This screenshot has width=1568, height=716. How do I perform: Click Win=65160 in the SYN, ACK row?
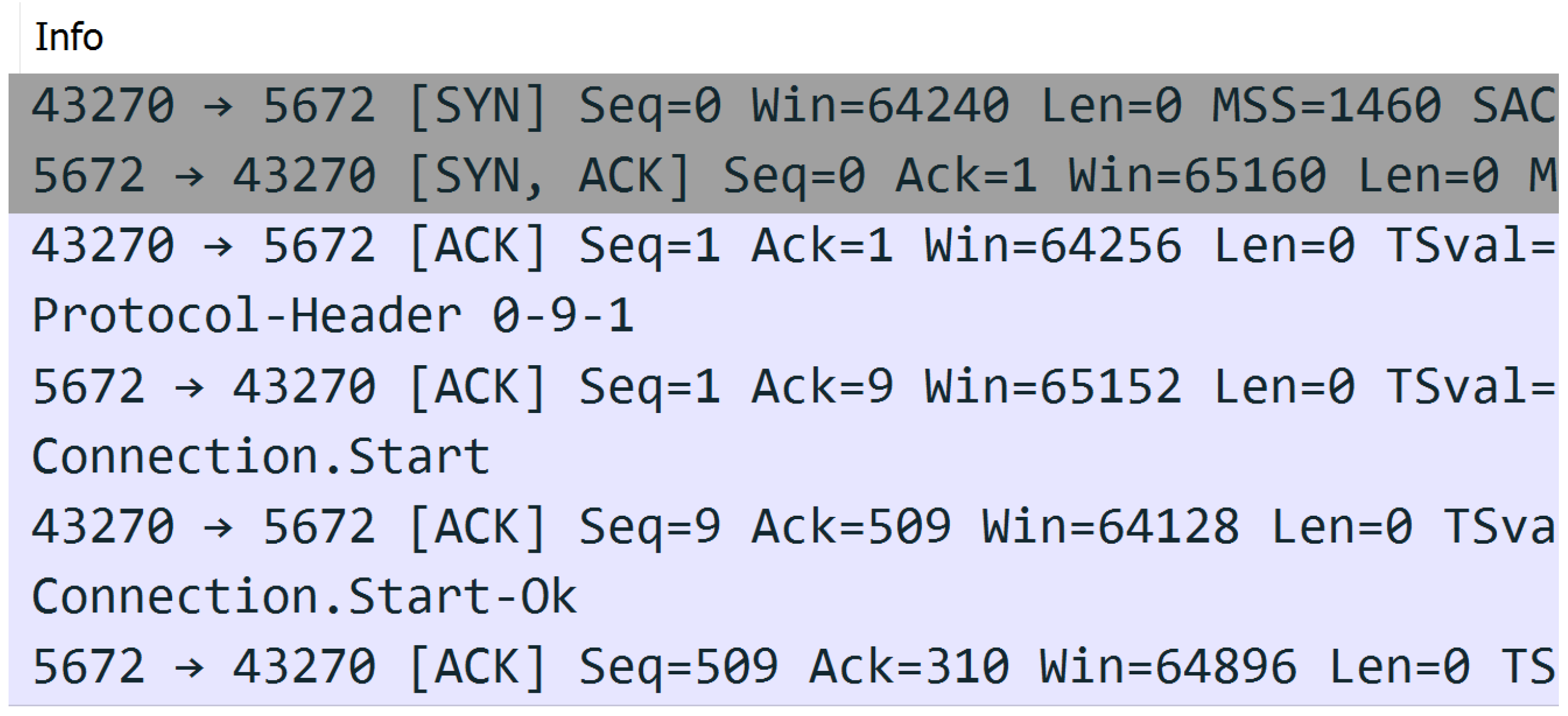tap(1197, 176)
